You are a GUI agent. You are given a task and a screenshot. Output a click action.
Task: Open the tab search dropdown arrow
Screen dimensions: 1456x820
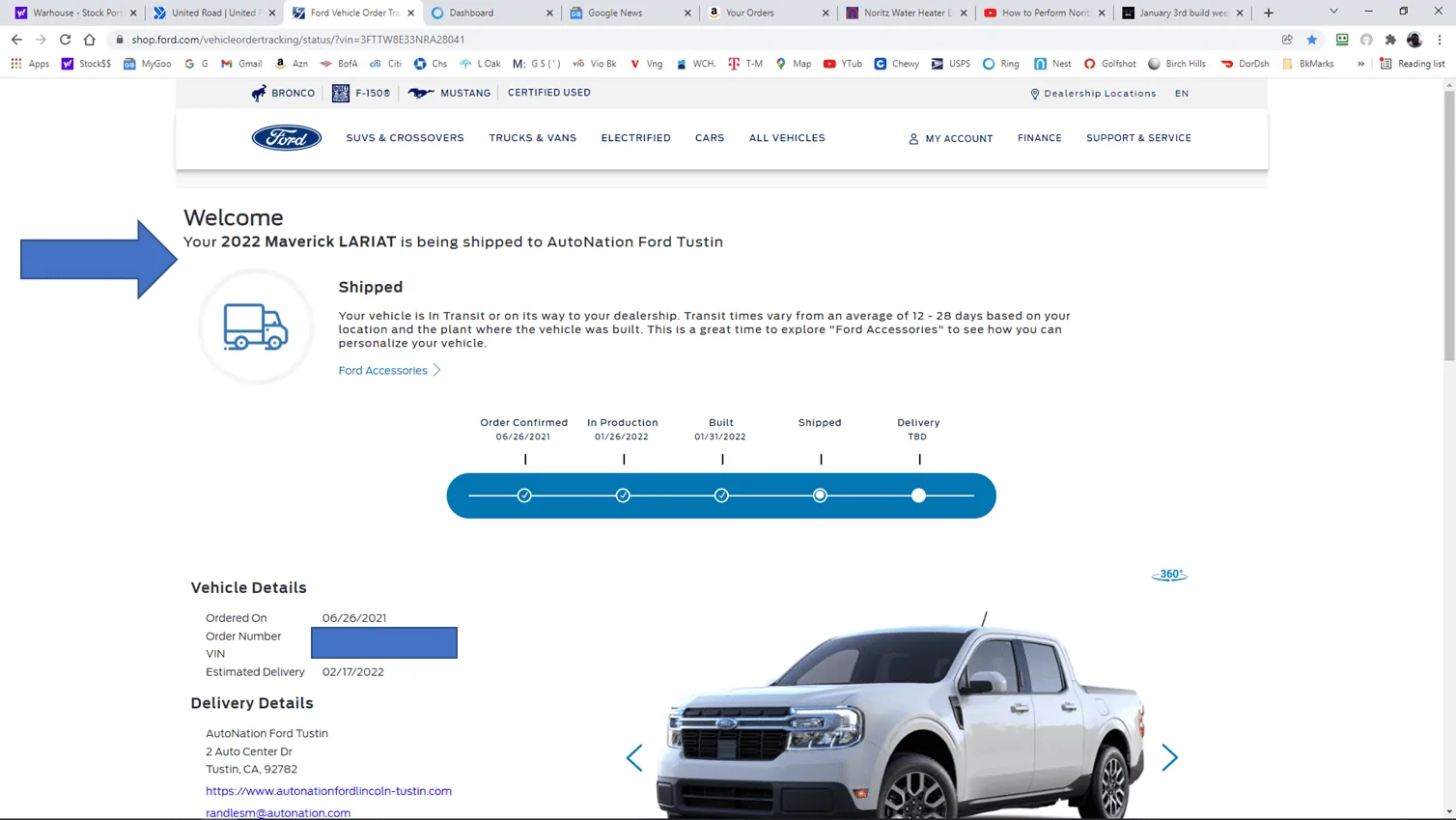click(x=1333, y=13)
